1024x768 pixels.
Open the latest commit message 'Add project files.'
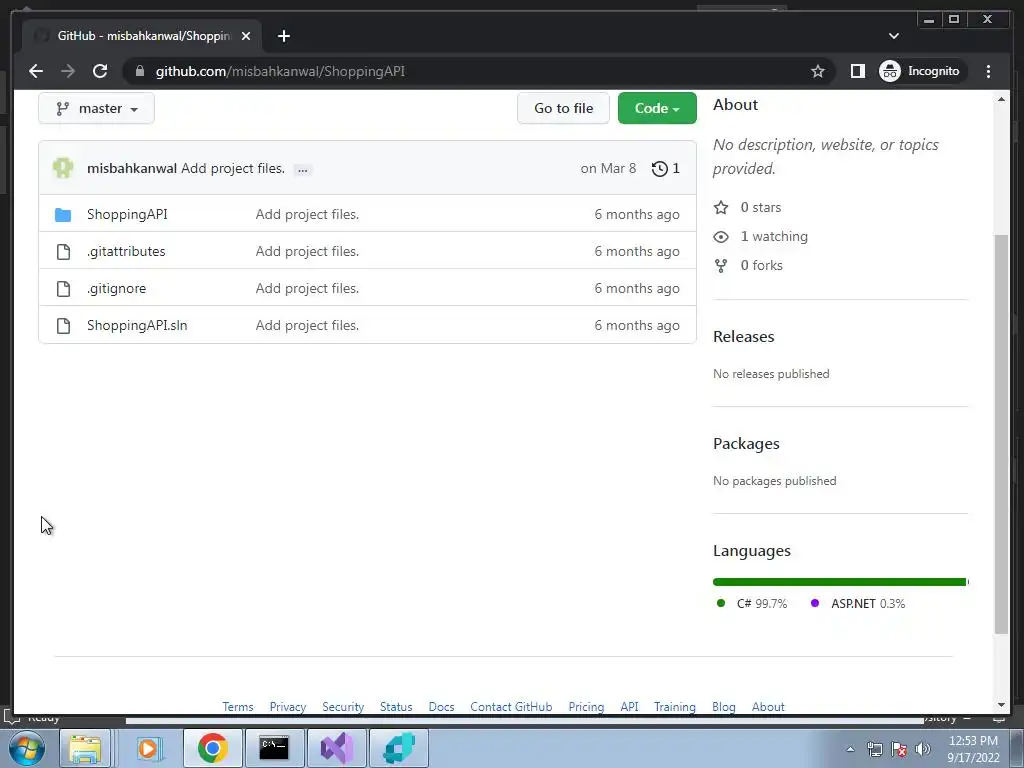tap(233, 168)
